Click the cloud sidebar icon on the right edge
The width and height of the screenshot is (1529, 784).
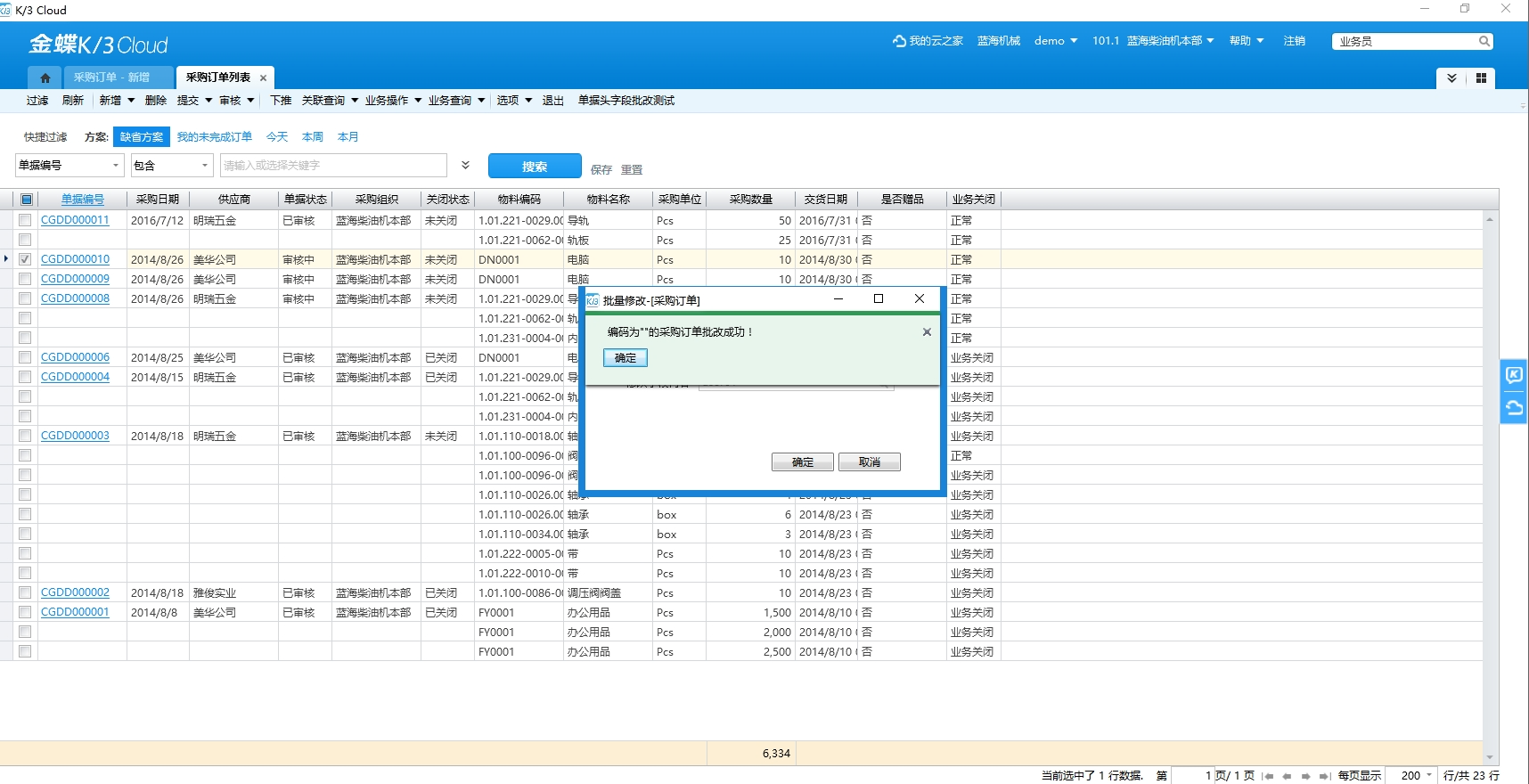[x=1514, y=408]
